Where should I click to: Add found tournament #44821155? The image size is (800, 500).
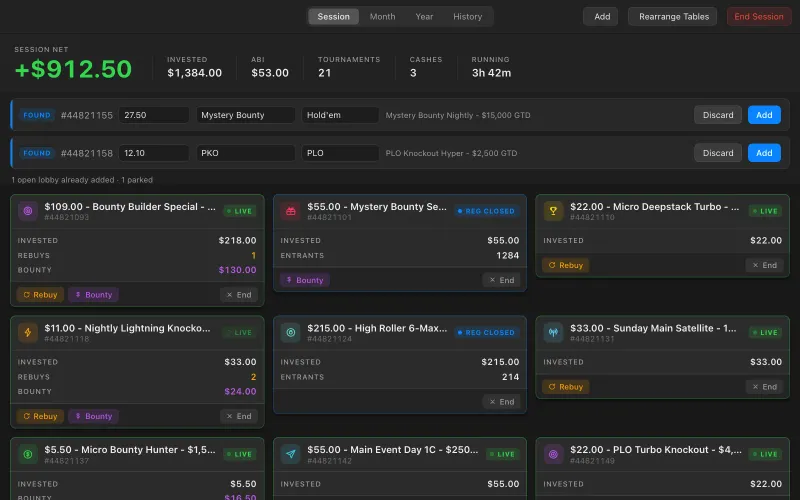764,115
